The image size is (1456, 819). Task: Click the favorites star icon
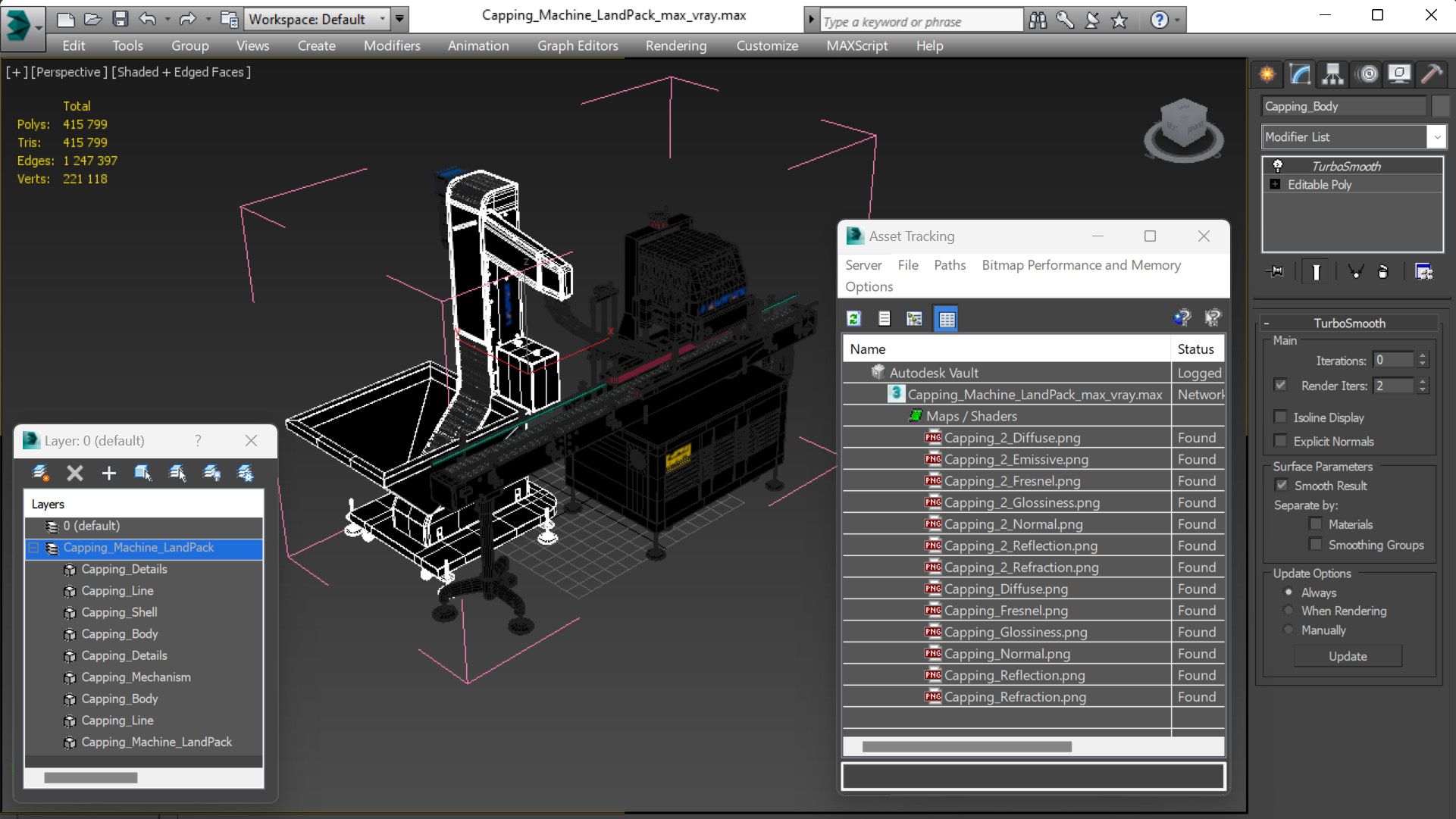(1119, 20)
